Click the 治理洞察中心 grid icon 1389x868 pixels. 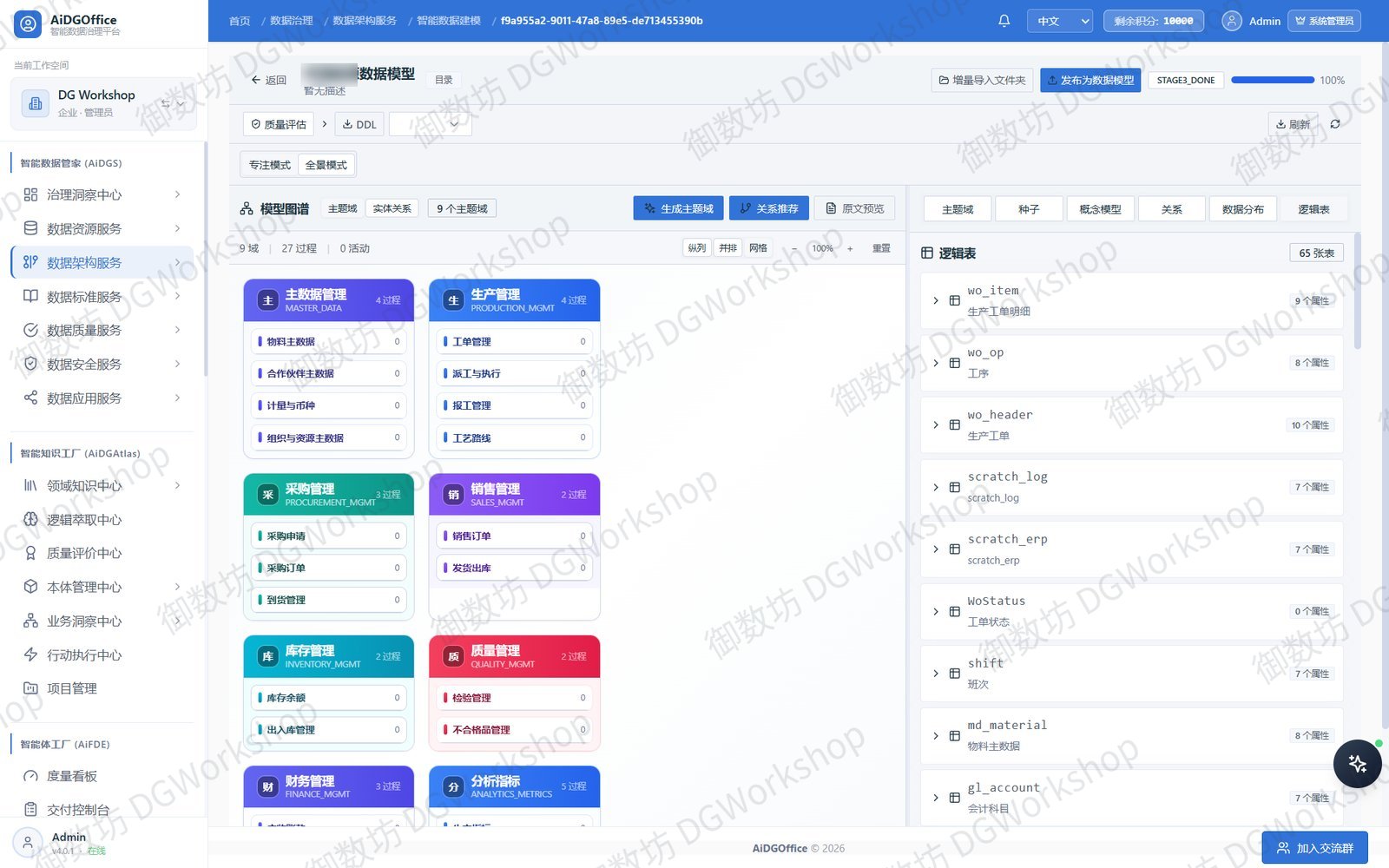[30, 194]
